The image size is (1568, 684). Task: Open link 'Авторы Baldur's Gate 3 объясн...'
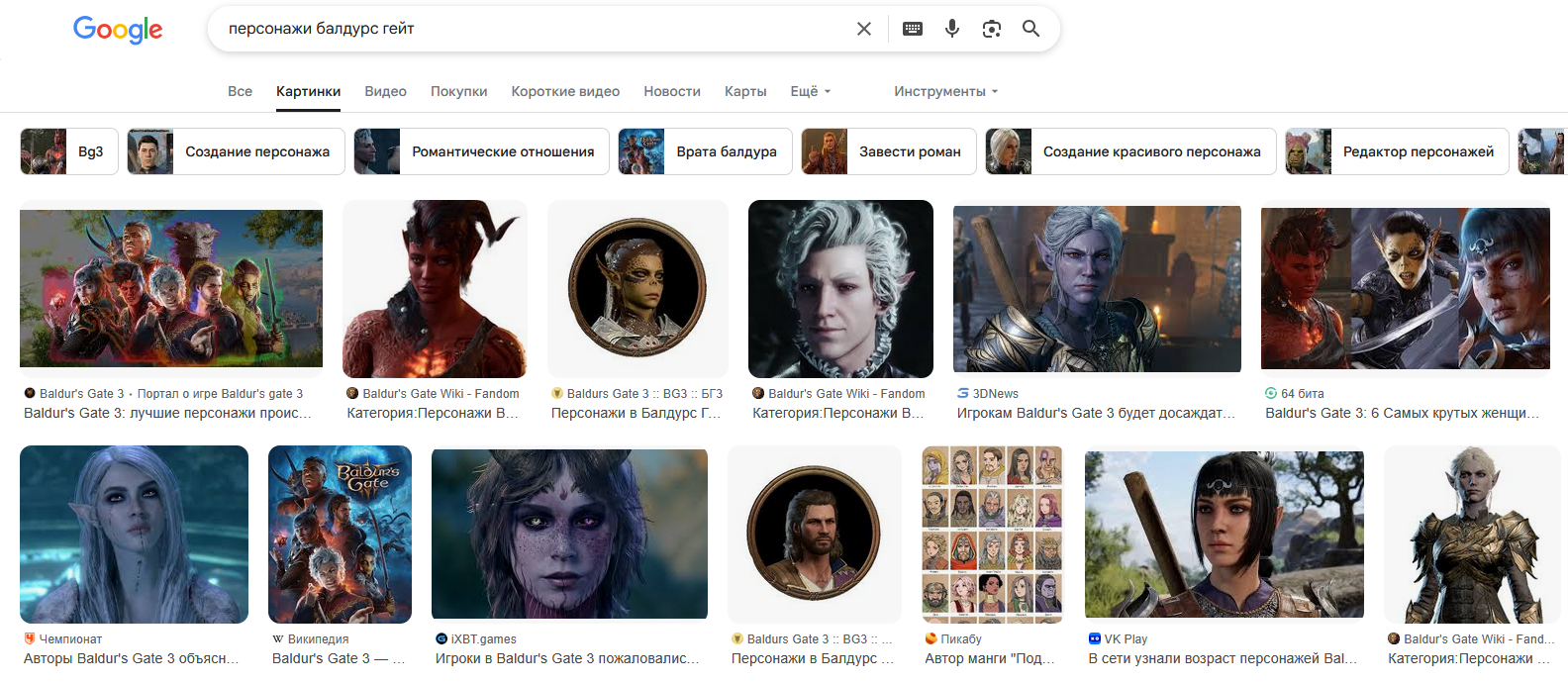click(x=131, y=658)
